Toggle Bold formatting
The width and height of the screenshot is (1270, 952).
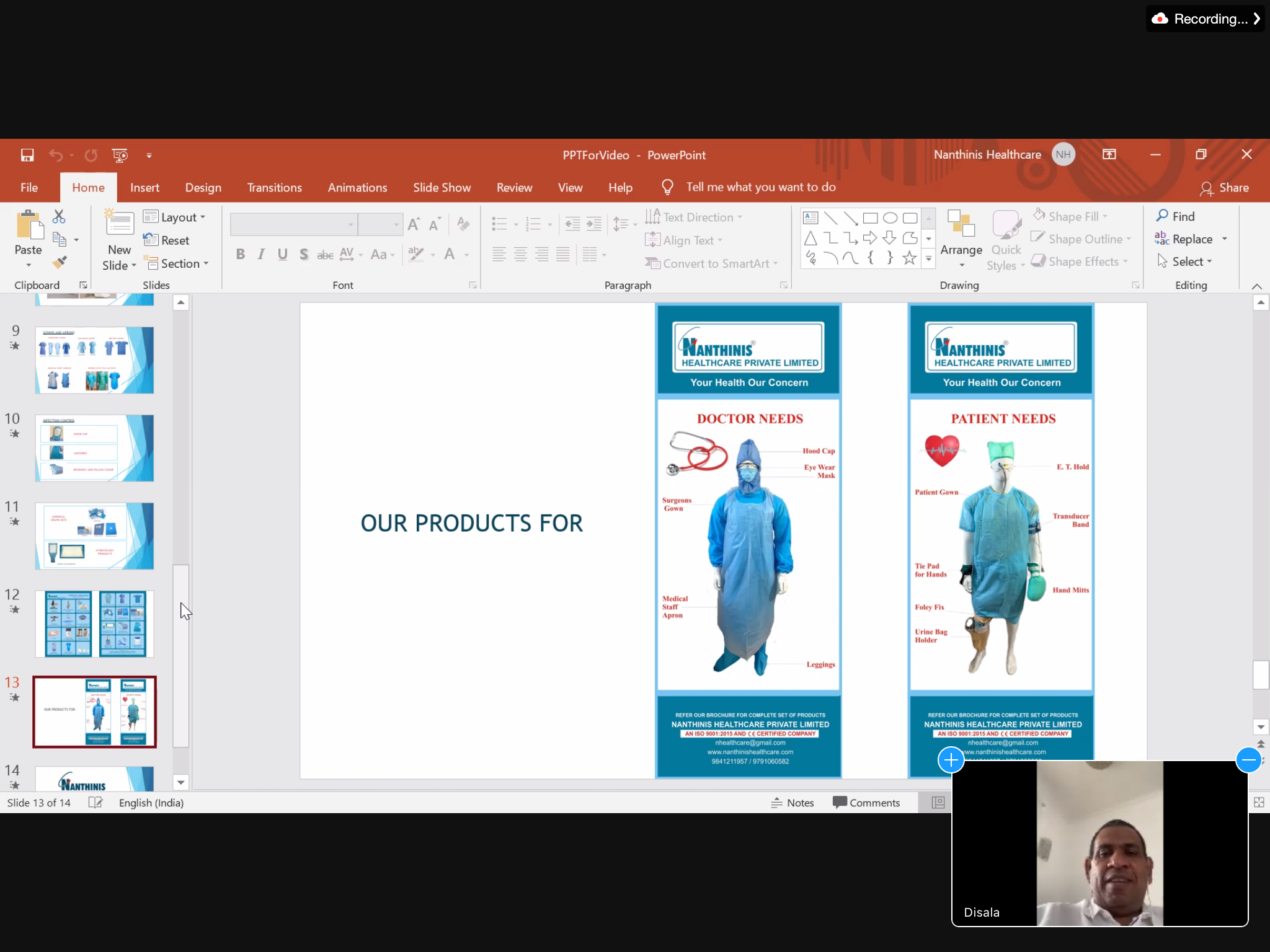241,254
